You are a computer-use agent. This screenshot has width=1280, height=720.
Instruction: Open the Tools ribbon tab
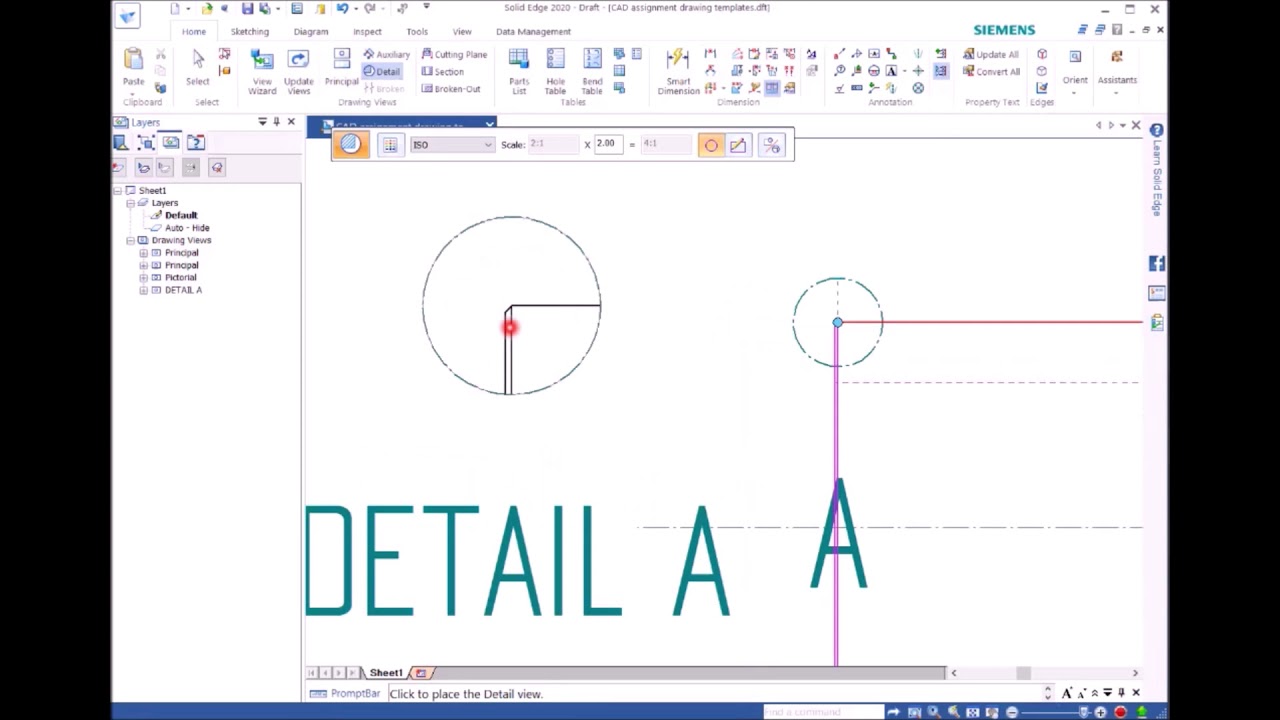coord(417,31)
